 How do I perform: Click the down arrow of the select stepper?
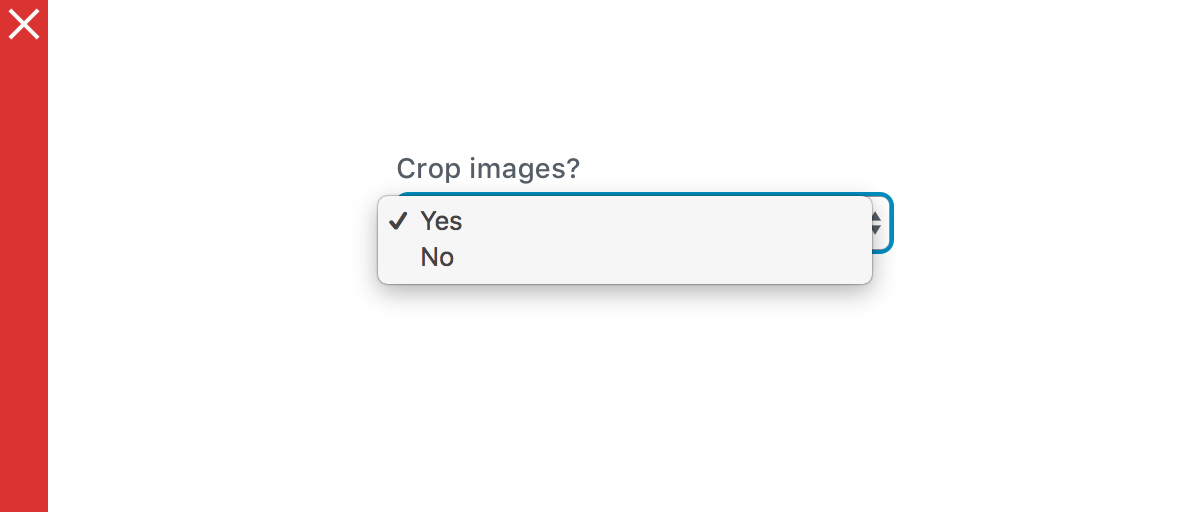[x=876, y=231]
